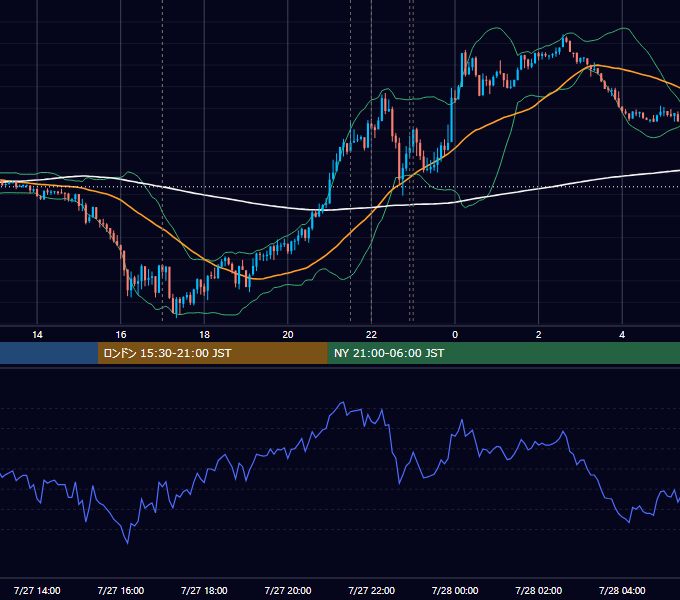Click the blue session bar before ロンドン
The height and width of the screenshot is (600, 680).
coord(49,353)
